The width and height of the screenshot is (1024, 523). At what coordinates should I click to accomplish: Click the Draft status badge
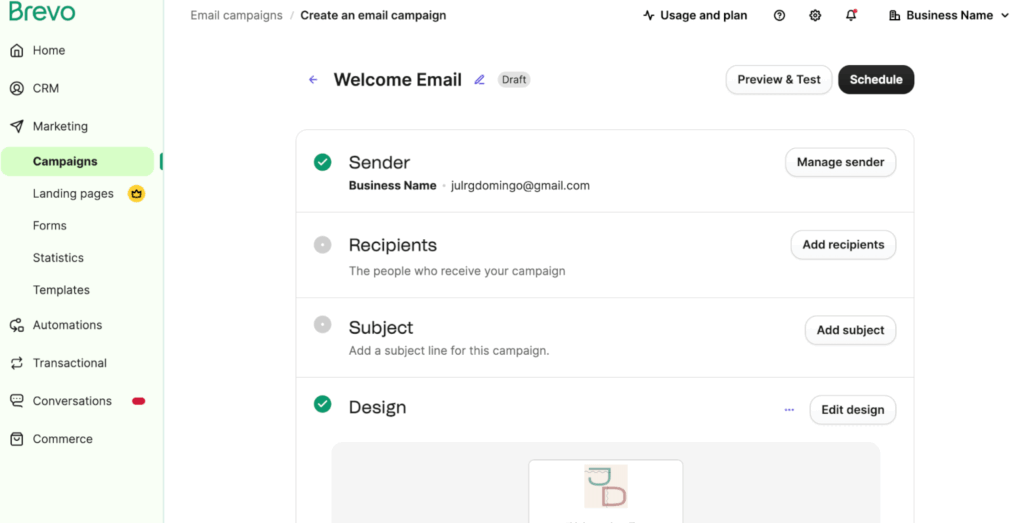[514, 80]
